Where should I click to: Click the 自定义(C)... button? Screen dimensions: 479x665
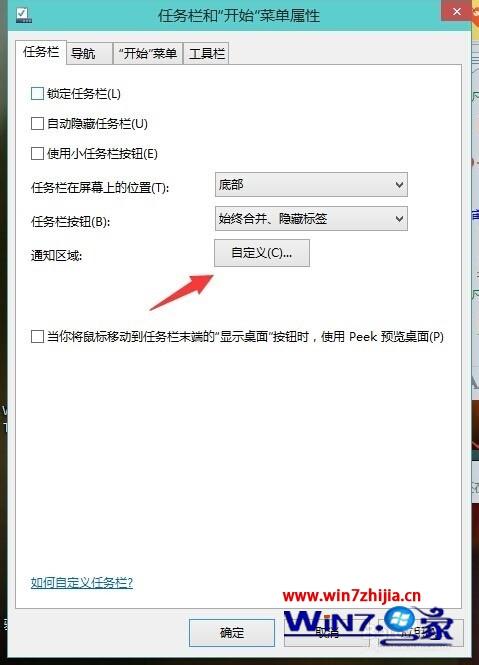click(x=262, y=253)
